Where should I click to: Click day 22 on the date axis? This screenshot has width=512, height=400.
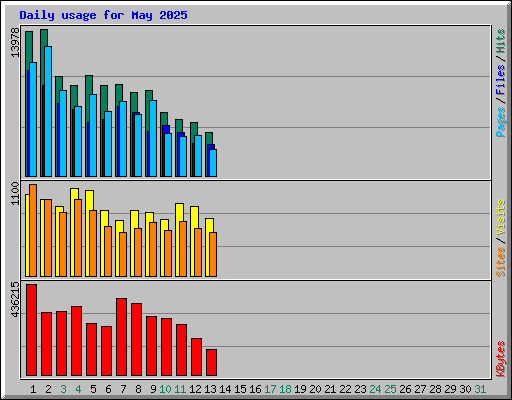click(x=345, y=389)
